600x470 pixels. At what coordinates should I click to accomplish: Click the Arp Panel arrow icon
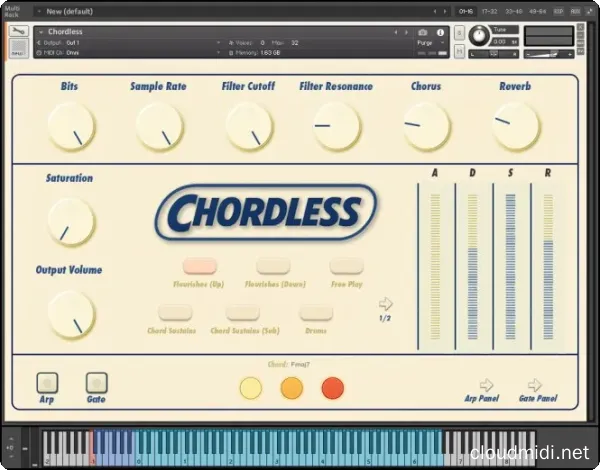point(486,385)
